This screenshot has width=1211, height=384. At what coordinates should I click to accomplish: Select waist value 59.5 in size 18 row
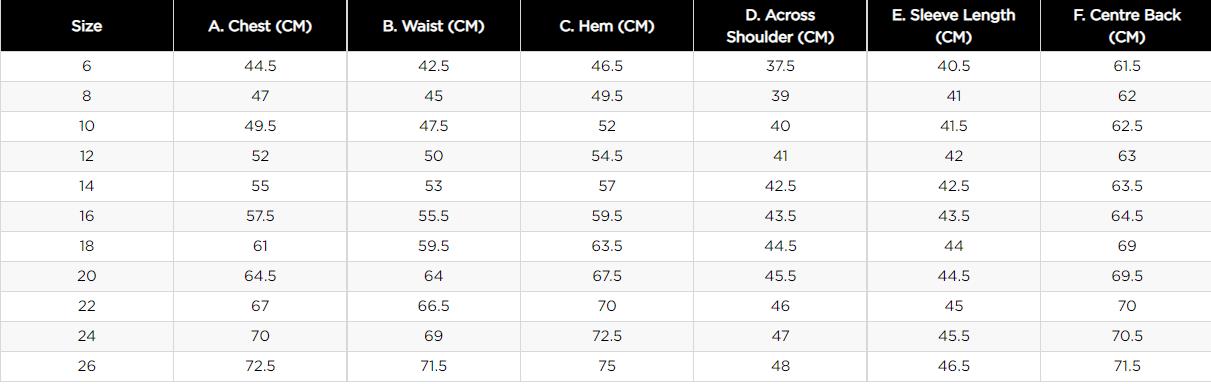pyautogui.click(x=433, y=246)
